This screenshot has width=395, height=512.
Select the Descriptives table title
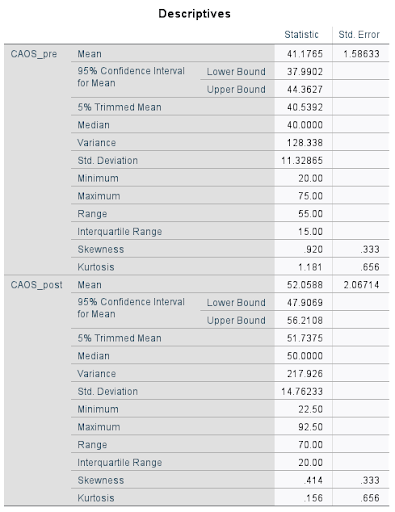[194, 14]
